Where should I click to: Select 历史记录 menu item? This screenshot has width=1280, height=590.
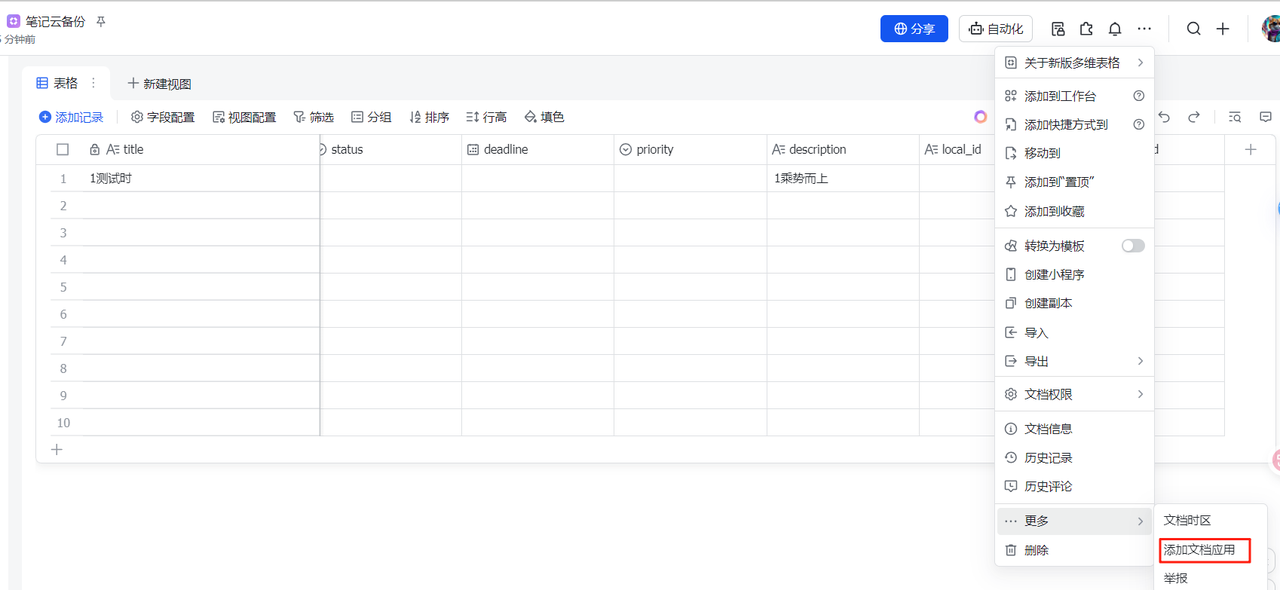pyautogui.click(x=1075, y=457)
